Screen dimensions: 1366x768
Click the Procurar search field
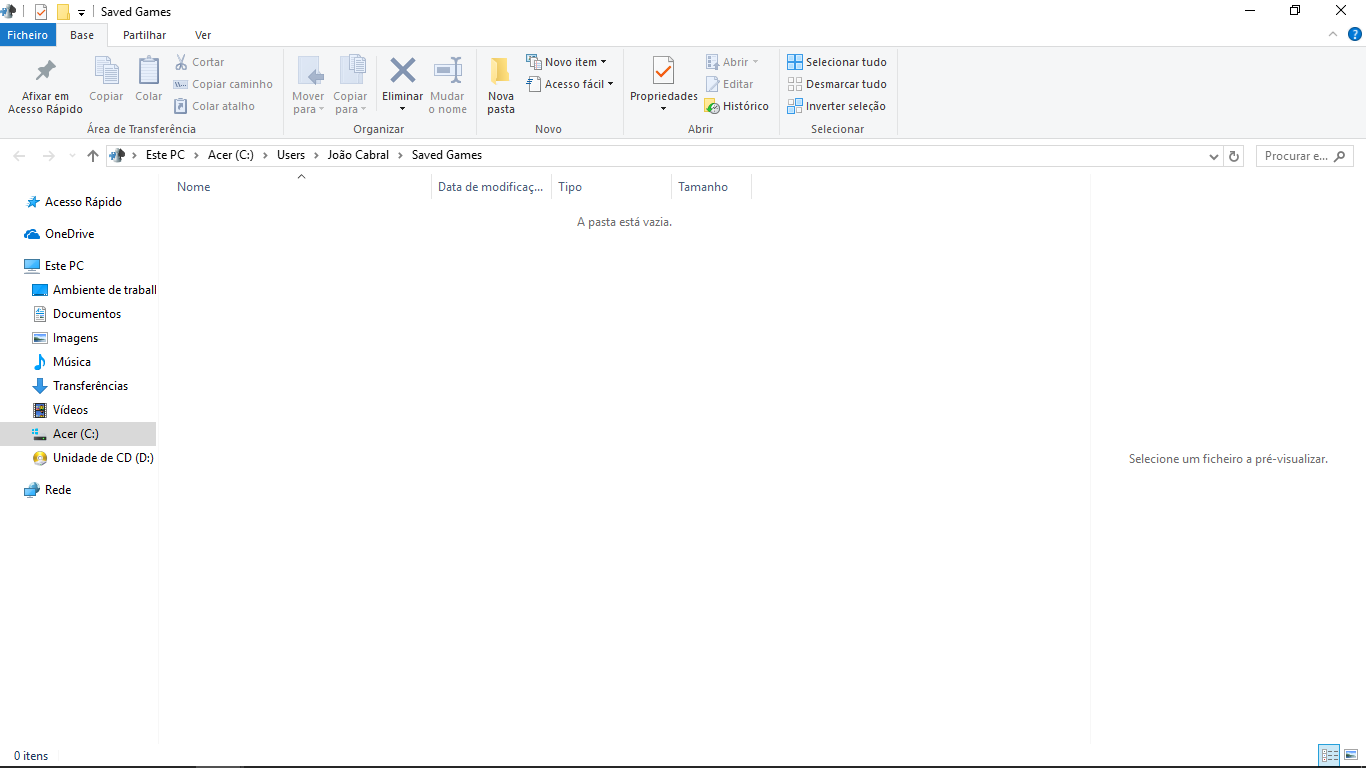coord(1297,156)
